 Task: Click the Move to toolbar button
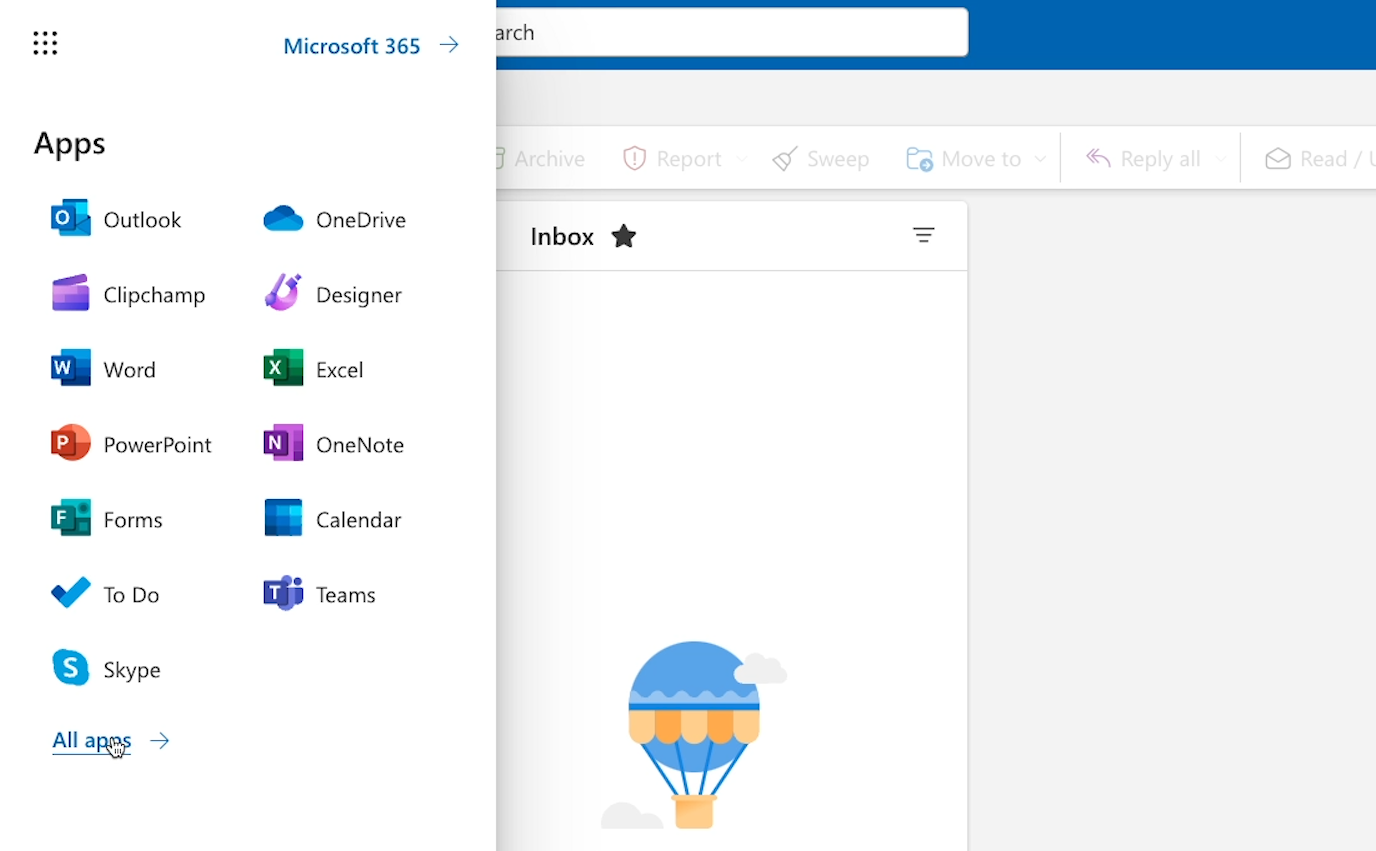point(964,159)
